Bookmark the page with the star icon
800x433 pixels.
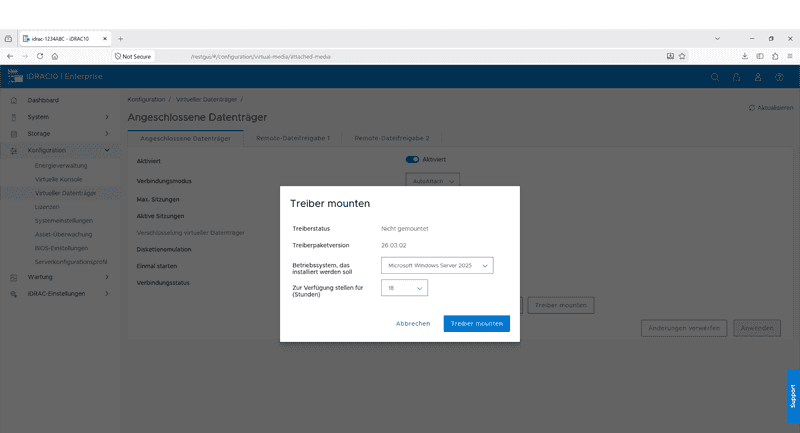click(682, 56)
